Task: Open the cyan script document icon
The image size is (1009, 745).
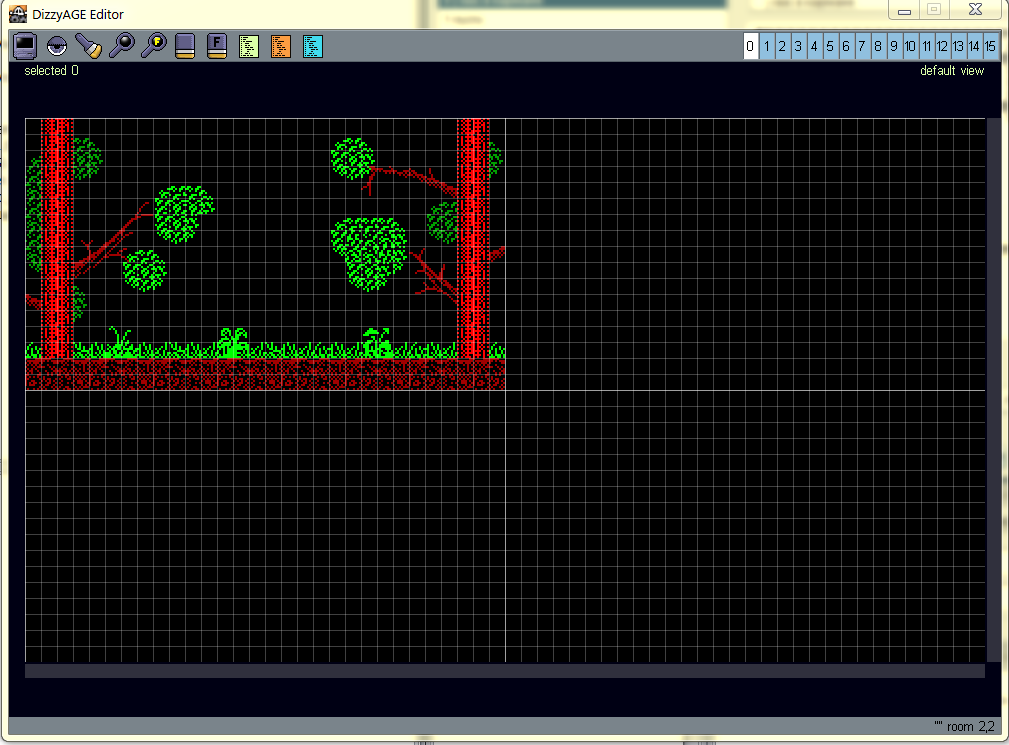Action: pyautogui.click(x=313, y=46)
